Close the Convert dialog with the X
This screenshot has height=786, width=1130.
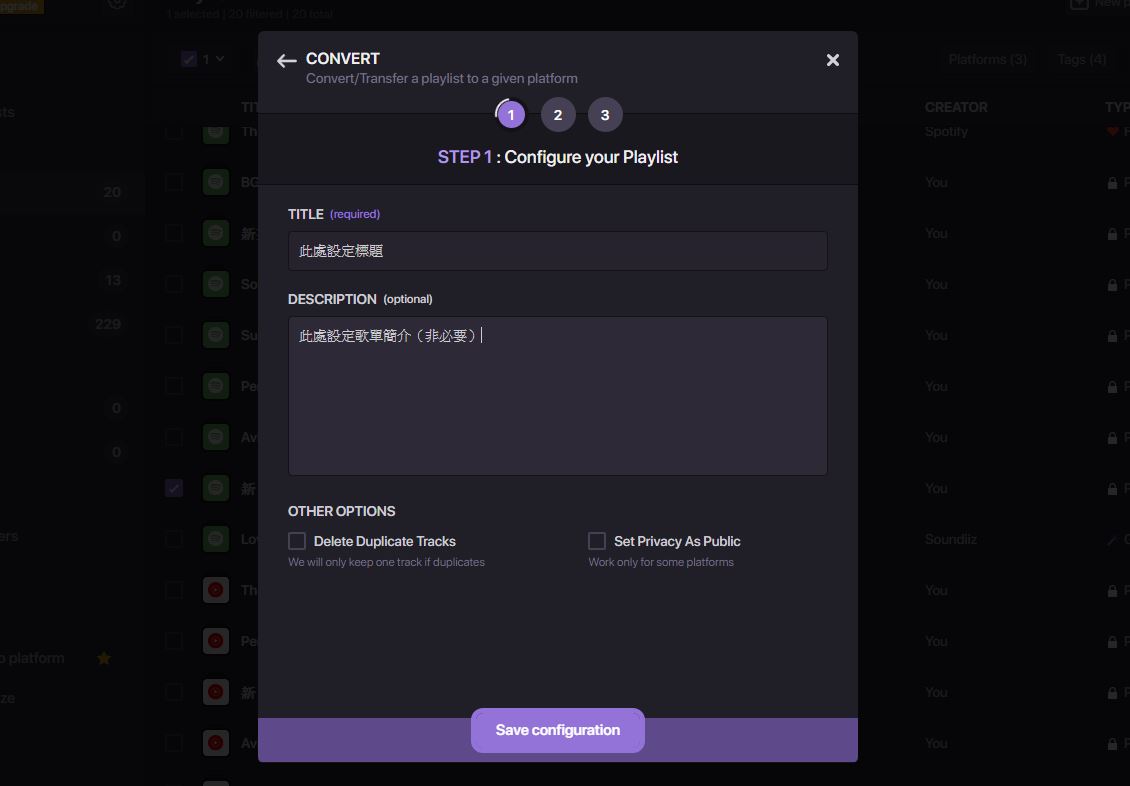[x=832, y=60]
